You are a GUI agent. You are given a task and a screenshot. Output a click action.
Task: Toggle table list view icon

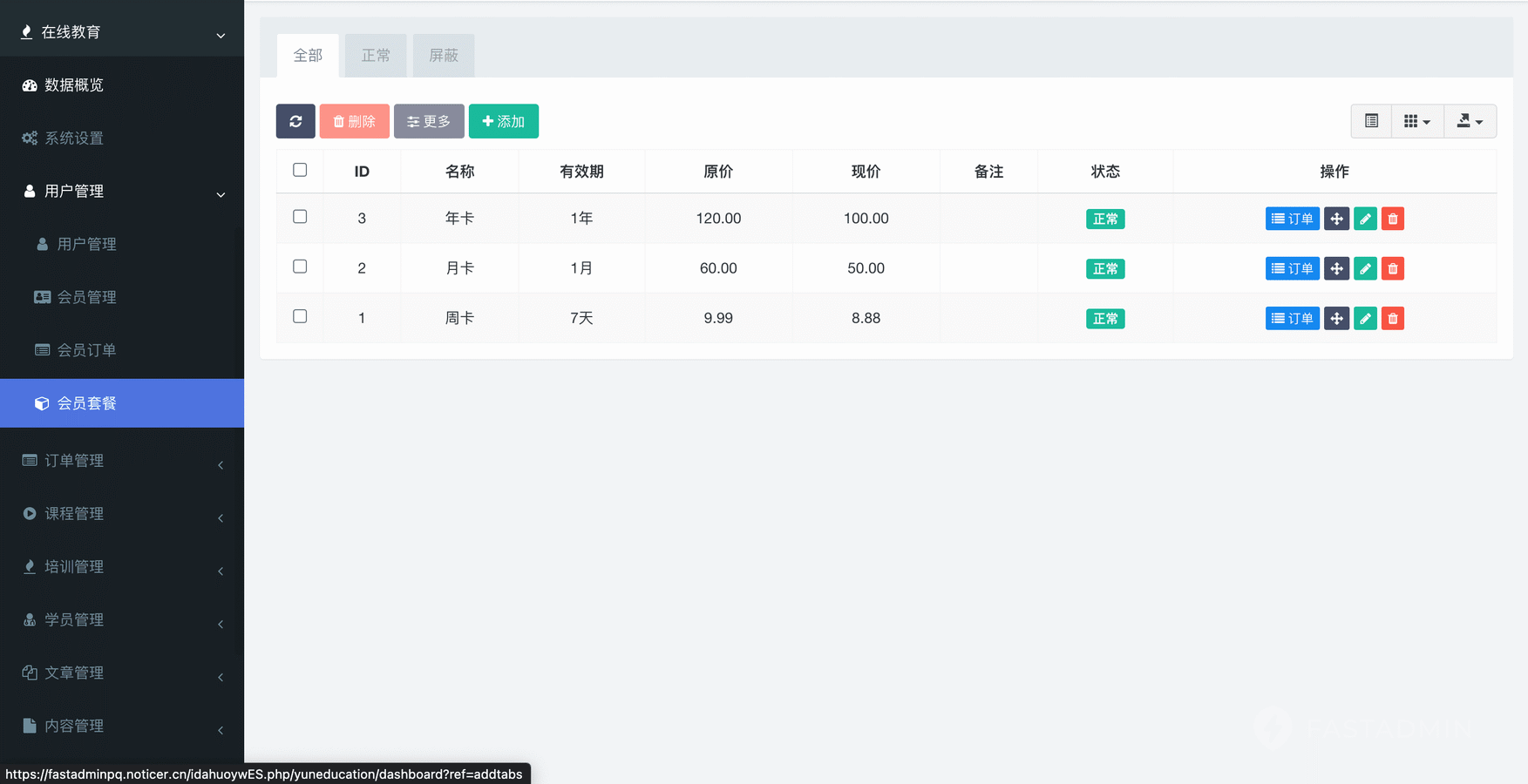(1371, 121)
